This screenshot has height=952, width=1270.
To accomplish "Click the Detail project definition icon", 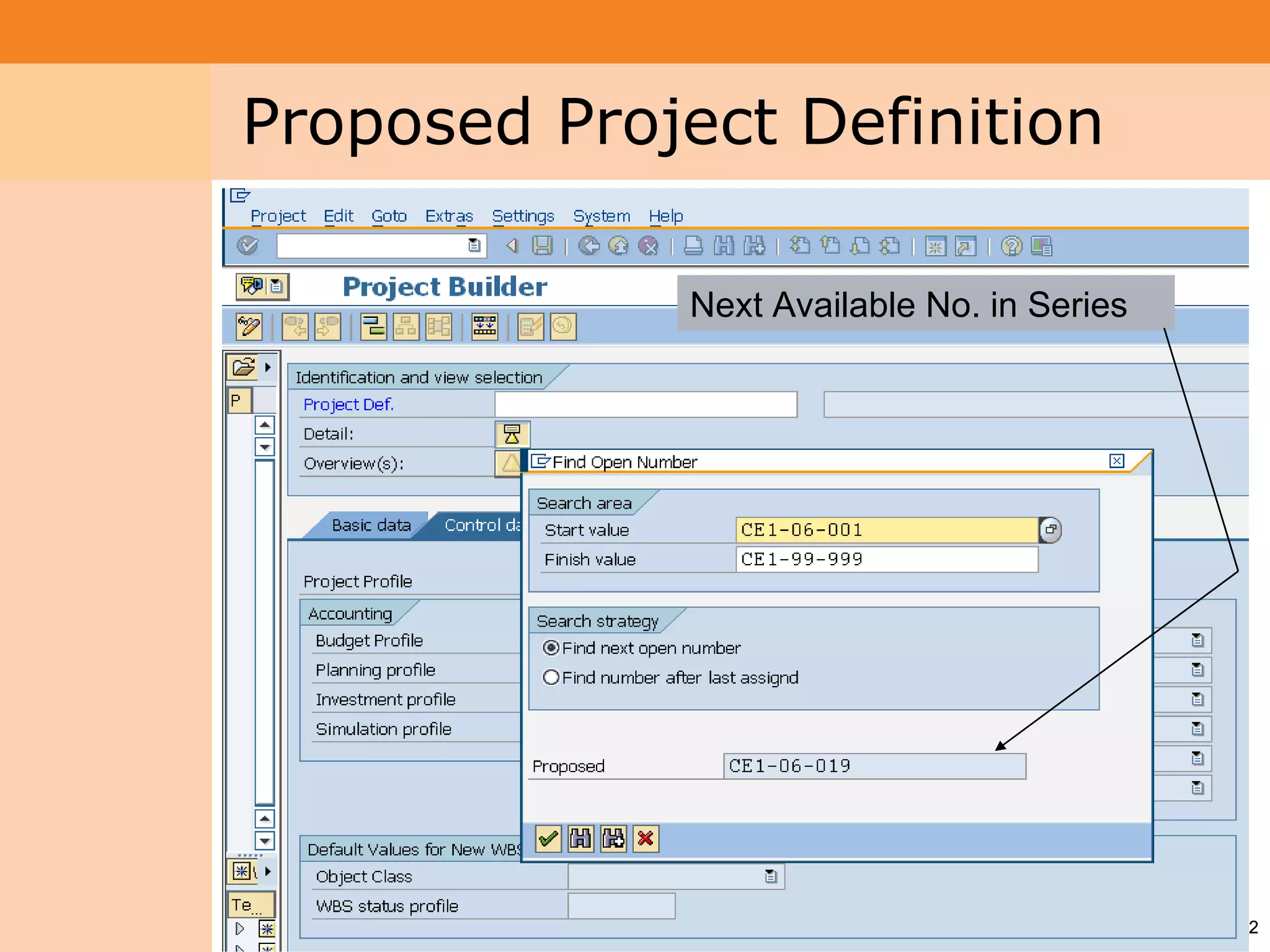I will (x=512, y=434).
